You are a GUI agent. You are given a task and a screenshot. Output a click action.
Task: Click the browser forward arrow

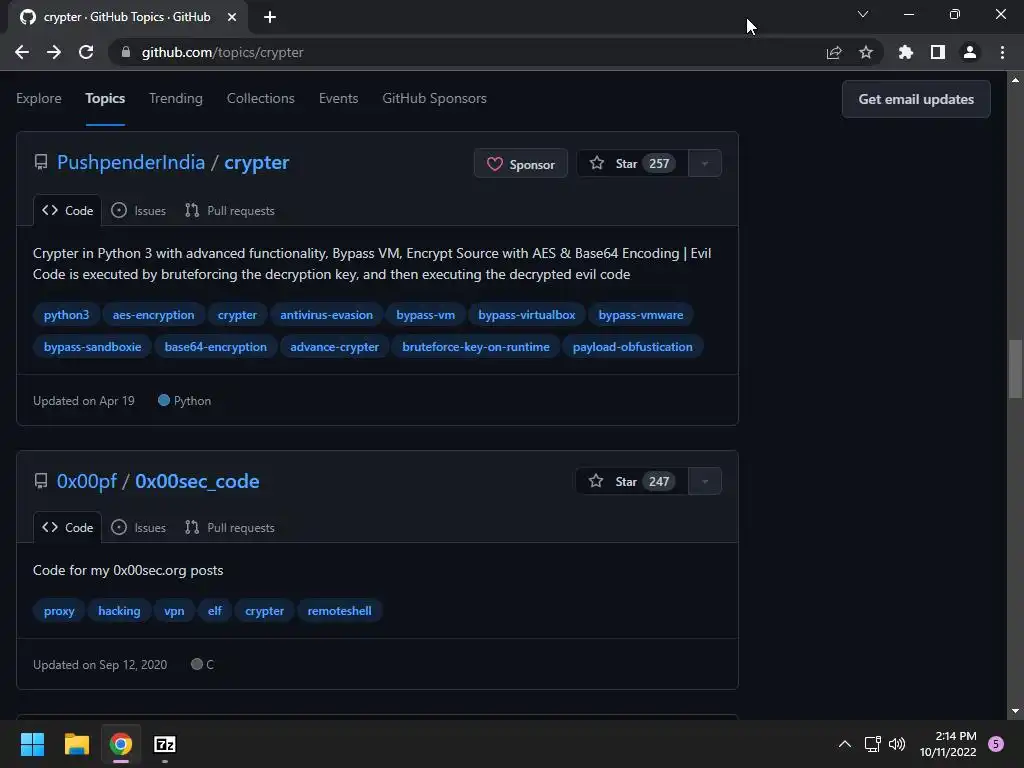(x=54, y=52)
